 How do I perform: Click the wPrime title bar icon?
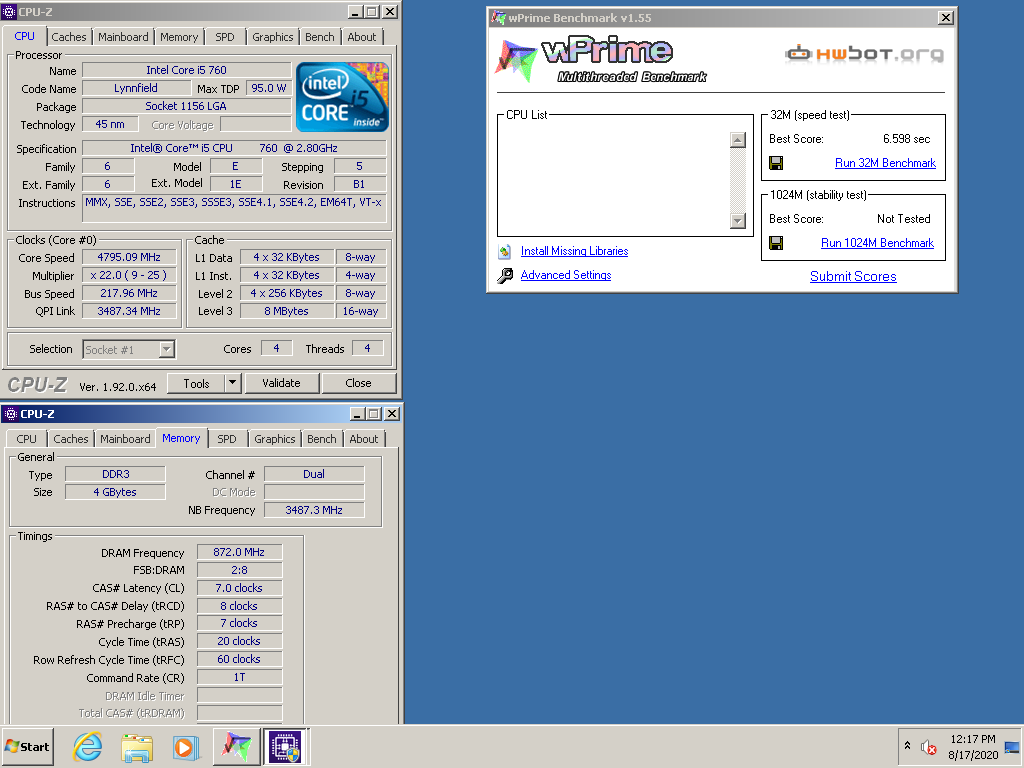(499, 18)
